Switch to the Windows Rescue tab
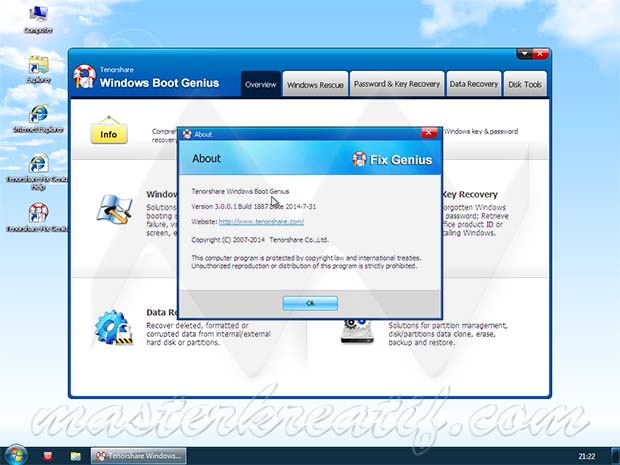The height and width of the screenshot is (465, 620). pos(315,84)
